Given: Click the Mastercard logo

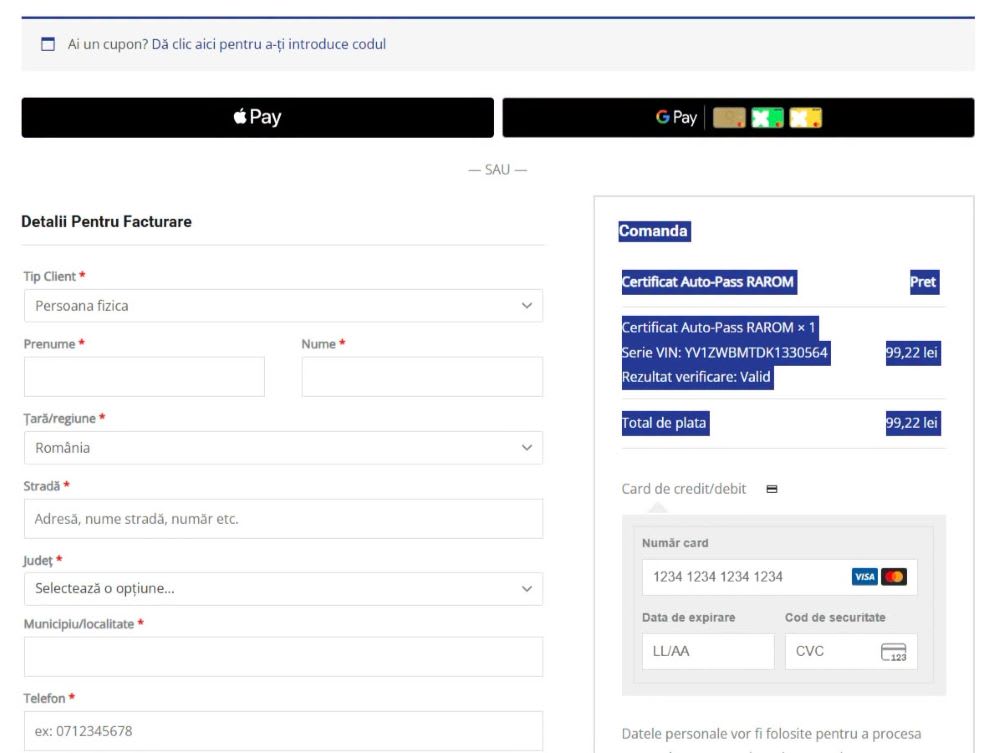Looking at the screenshot, I should [x=894, y=577].
